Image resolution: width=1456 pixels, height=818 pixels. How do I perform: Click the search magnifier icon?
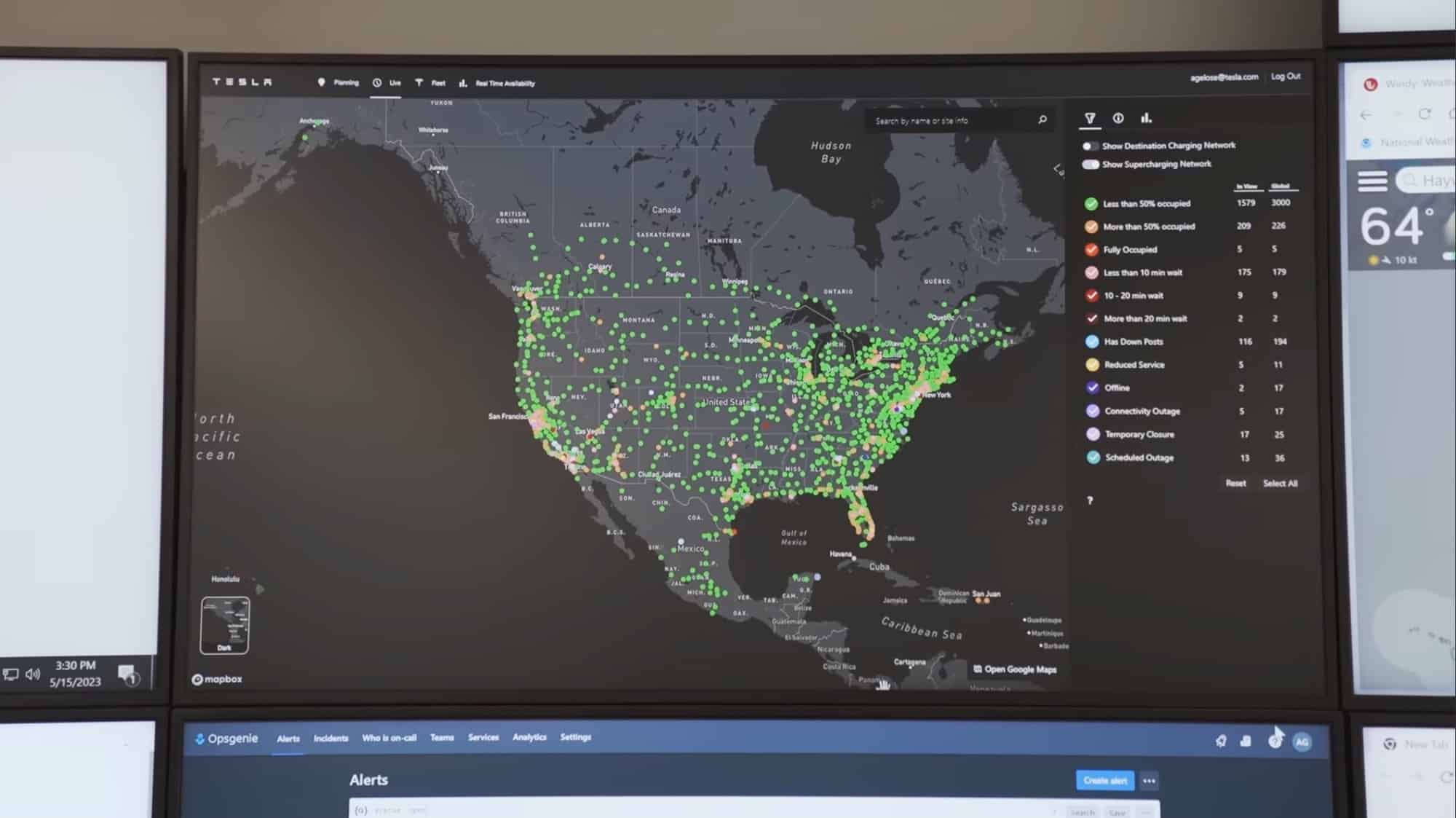pos(1042,119)
